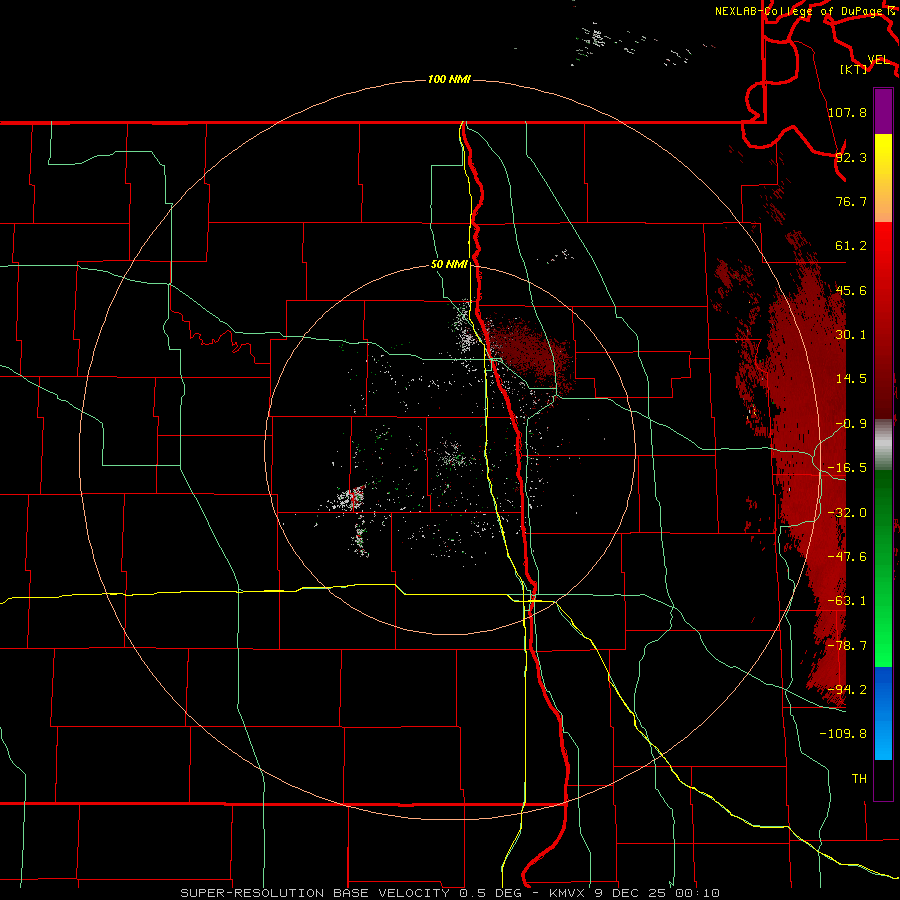The height and width of the screenshot is (900, 900).
Task: Click the 50 NMI range ring label
Action: pos(449,265)
